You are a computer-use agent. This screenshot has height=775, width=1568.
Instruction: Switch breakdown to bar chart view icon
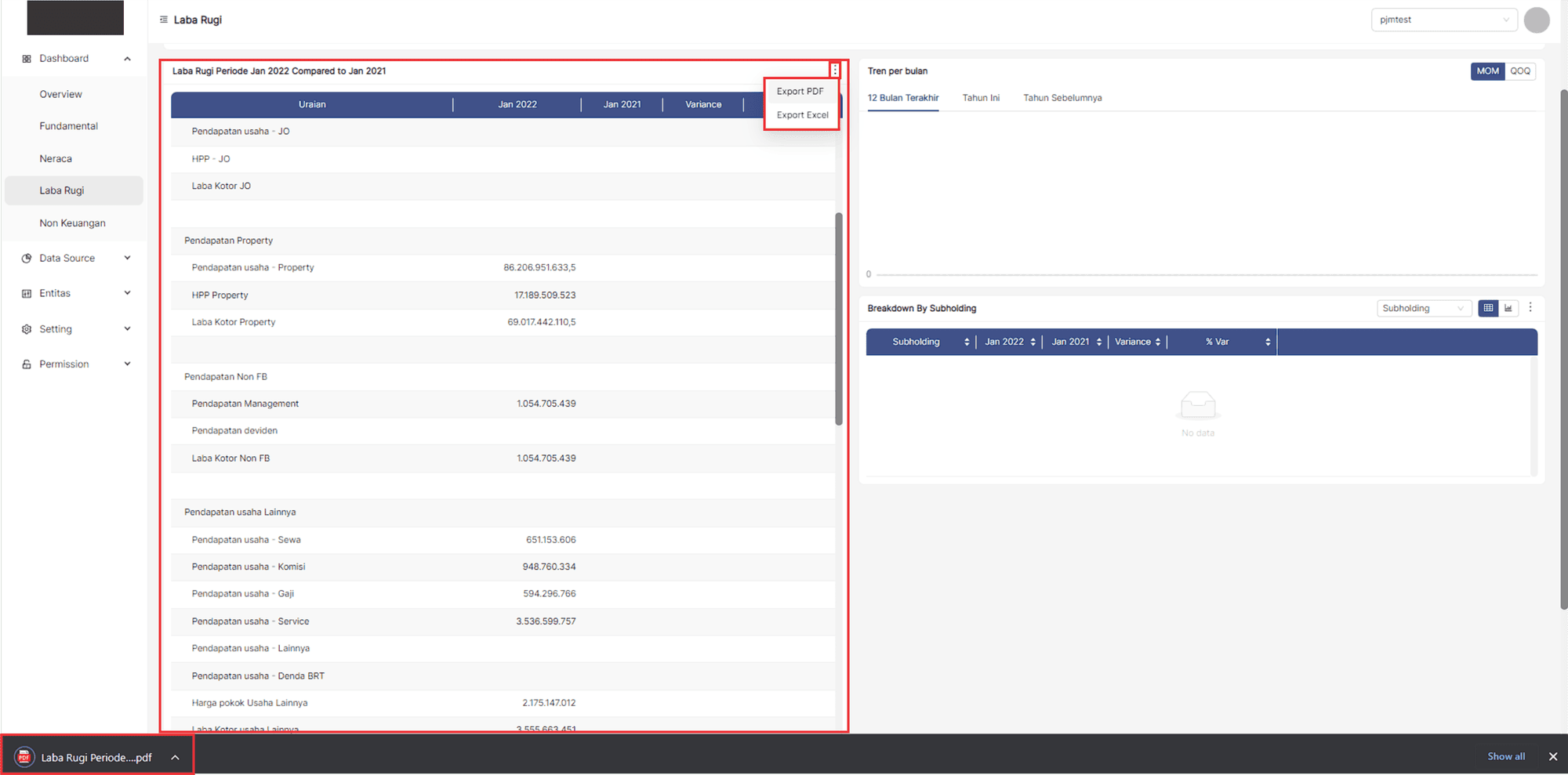(x=1508, y=308)
